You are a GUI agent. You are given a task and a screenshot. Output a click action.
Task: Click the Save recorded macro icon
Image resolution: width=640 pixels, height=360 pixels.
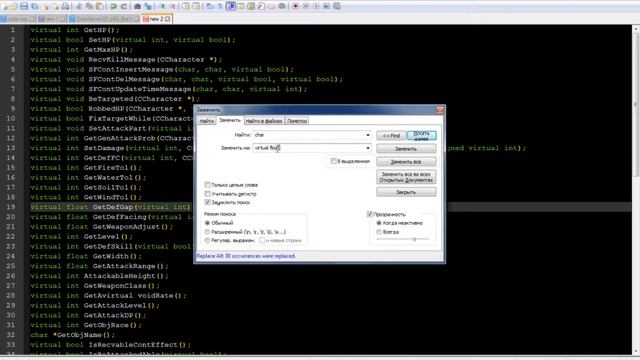[337, 6]
